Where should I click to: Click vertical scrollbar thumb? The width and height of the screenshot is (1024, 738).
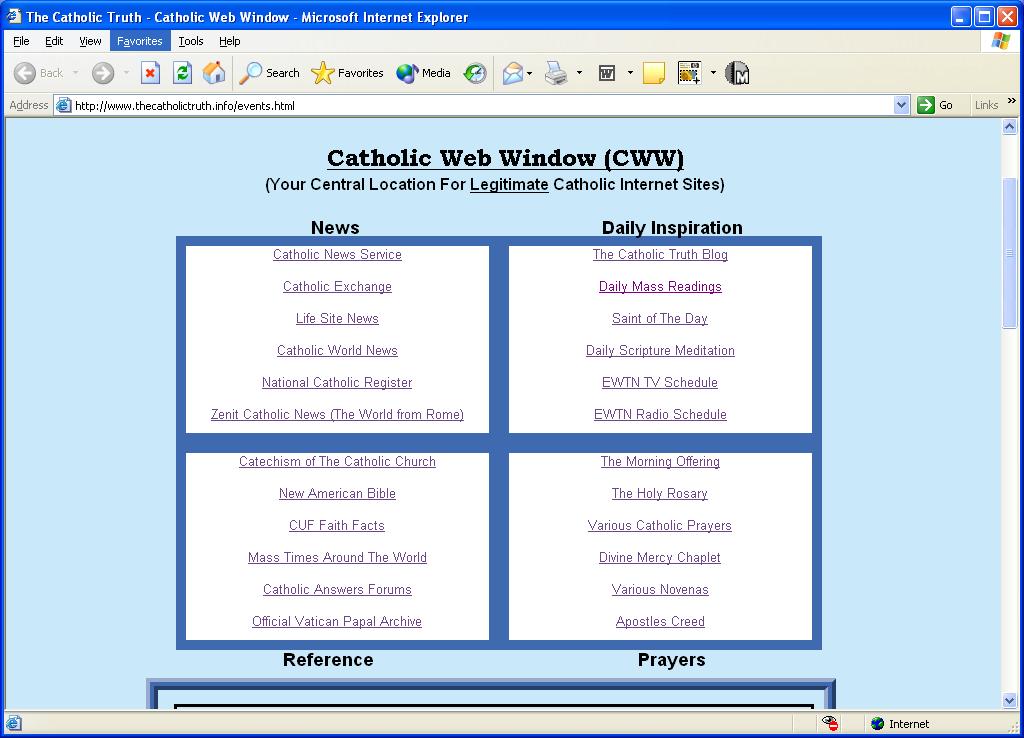point(1010,253)
